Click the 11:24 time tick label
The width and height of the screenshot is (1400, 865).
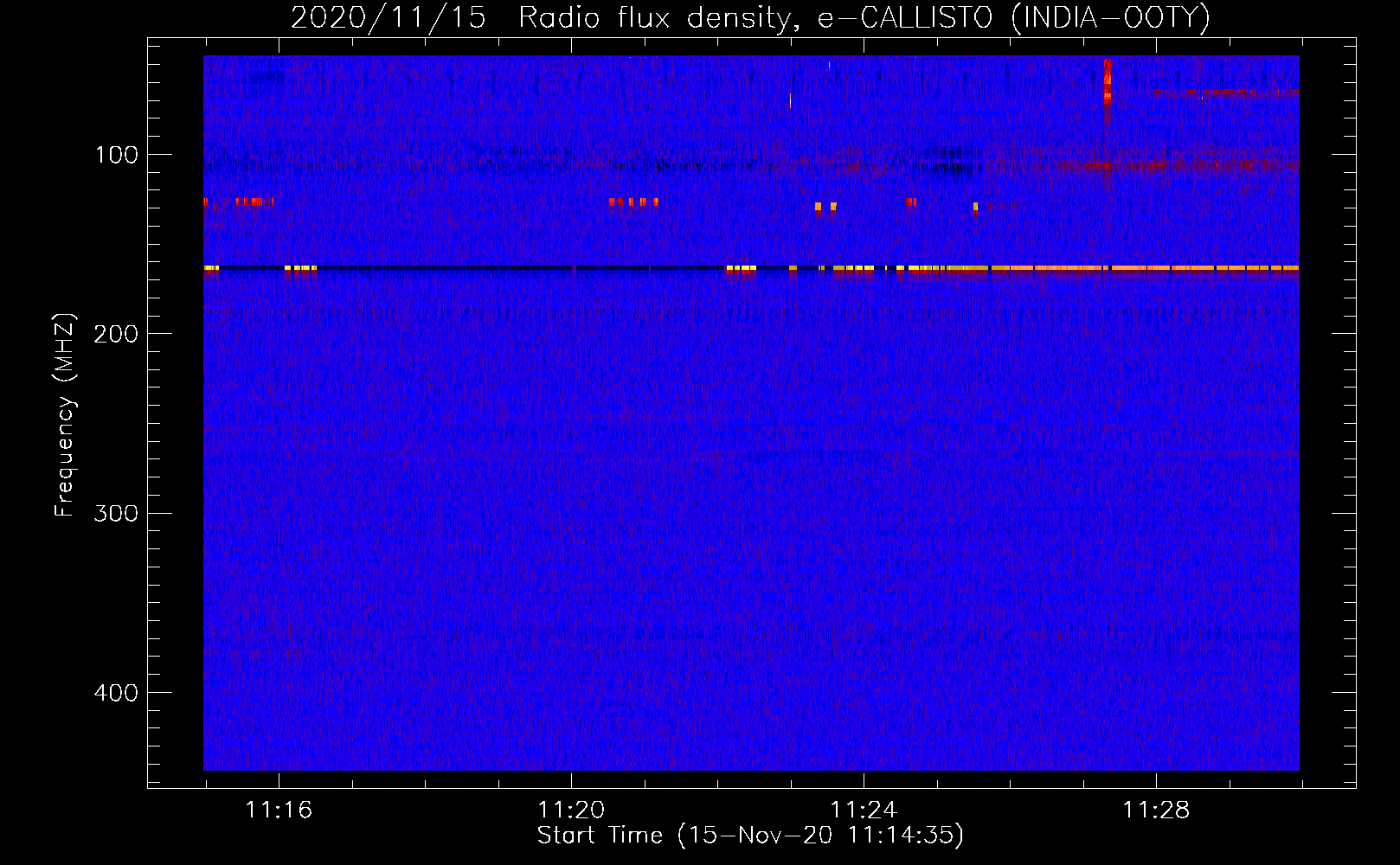pyautogui.click(x=864, y=810)
